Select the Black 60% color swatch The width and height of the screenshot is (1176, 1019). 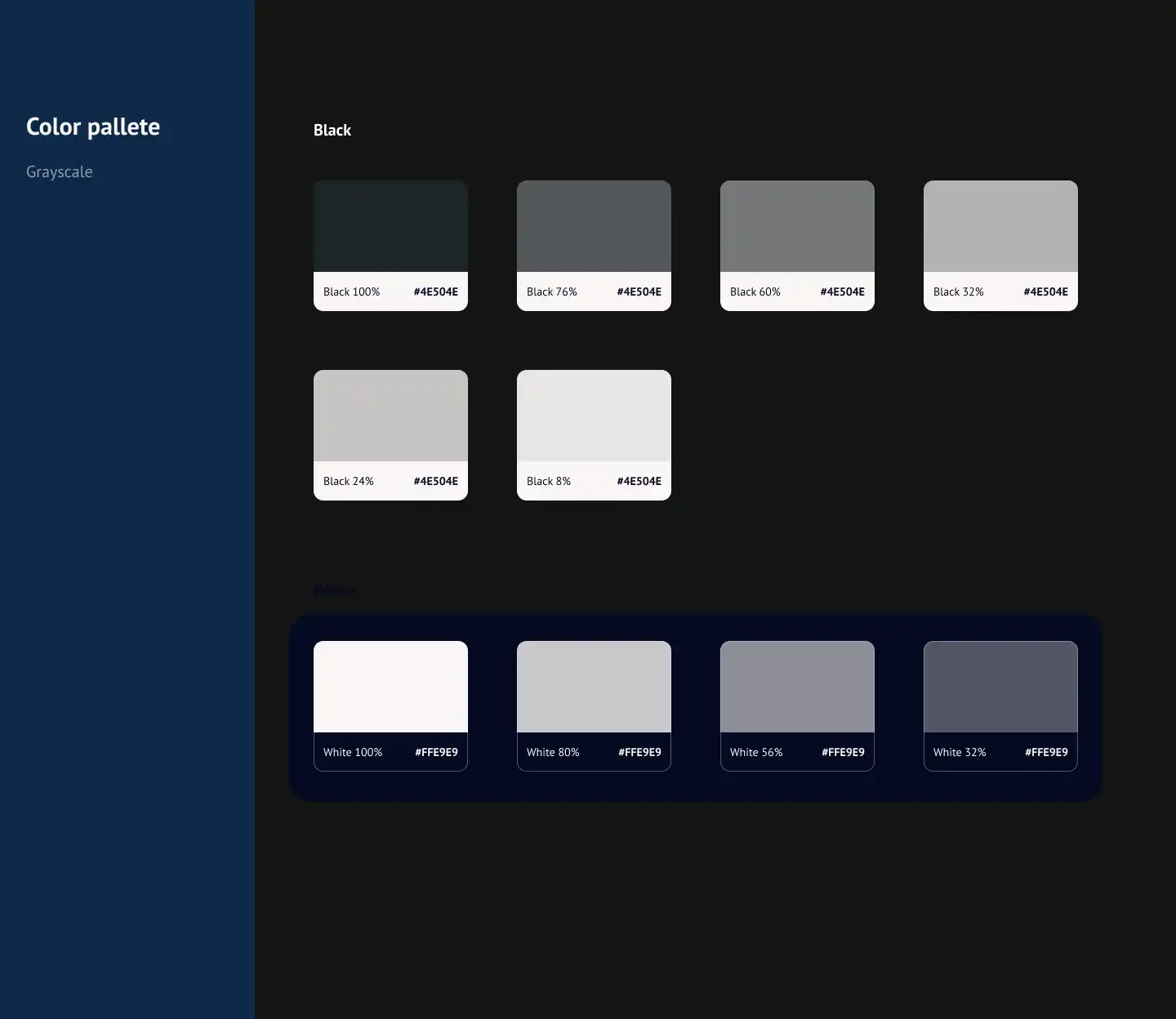pyautogui.click(x=797, y=246)
